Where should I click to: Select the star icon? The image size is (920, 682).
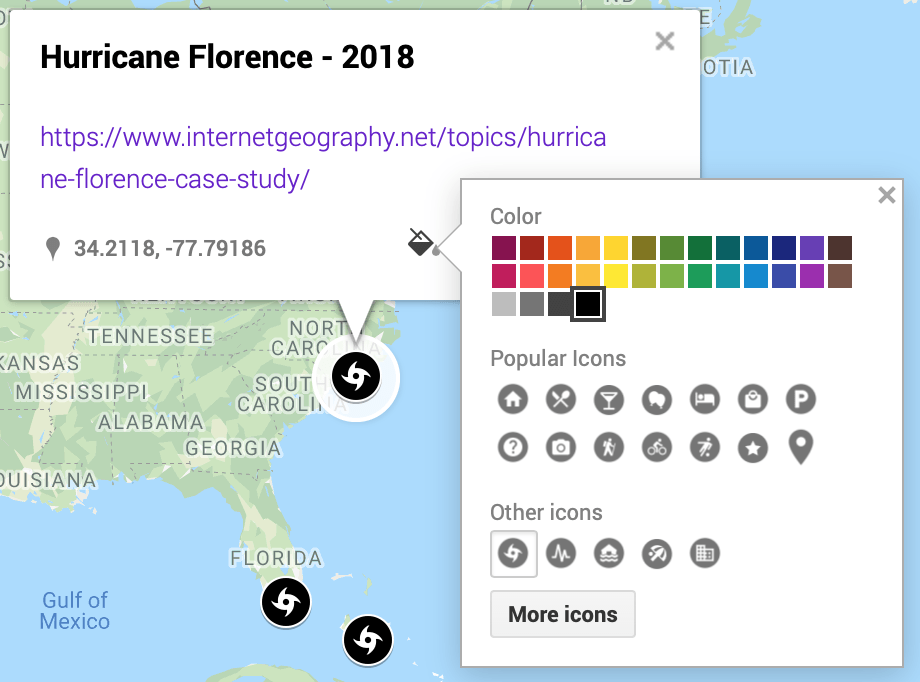[x=752, y=447]
